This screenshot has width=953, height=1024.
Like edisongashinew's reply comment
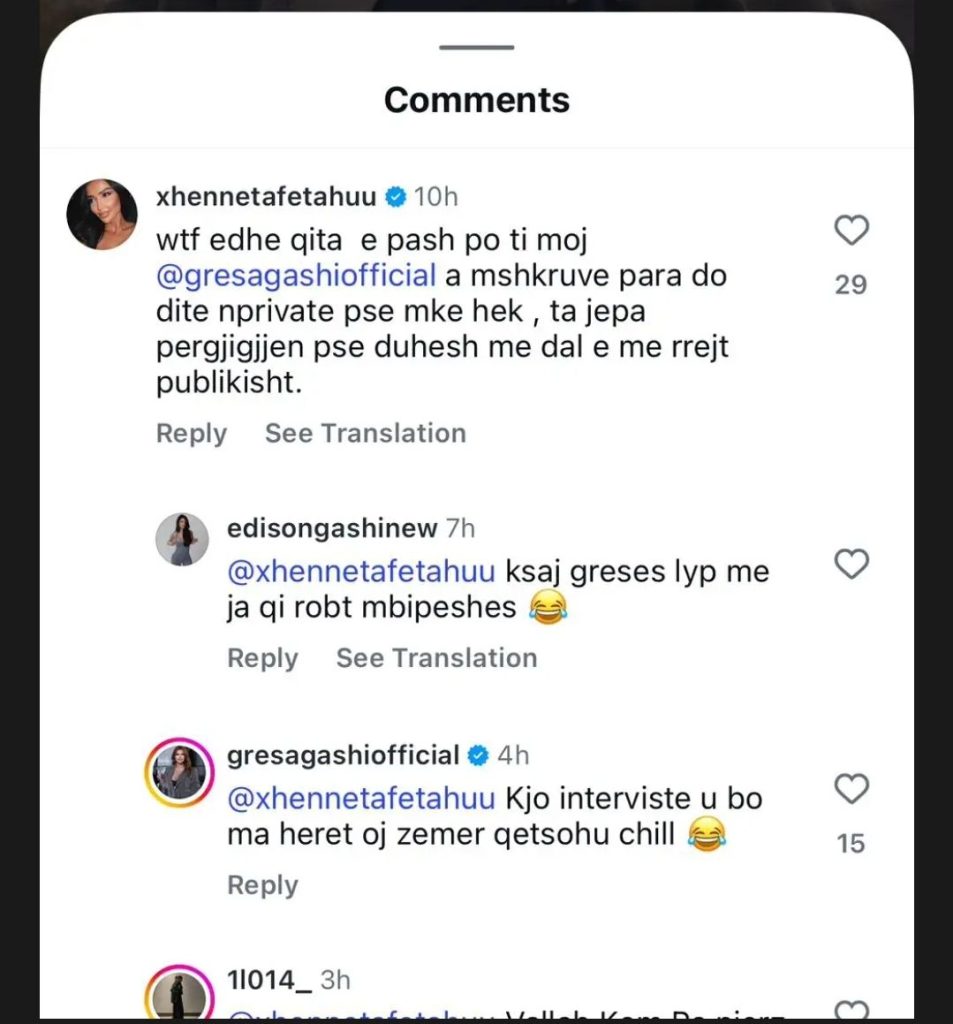(x=851, y=565)
